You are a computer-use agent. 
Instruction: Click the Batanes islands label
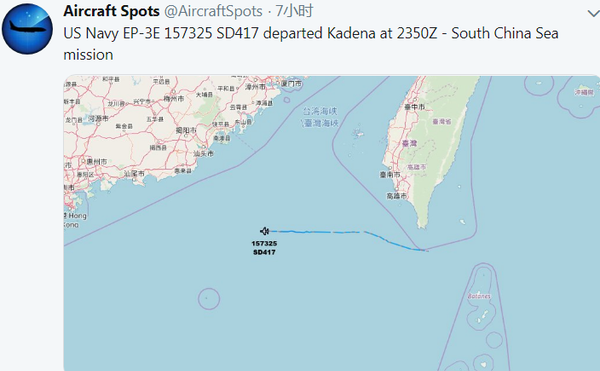point(479,296)
